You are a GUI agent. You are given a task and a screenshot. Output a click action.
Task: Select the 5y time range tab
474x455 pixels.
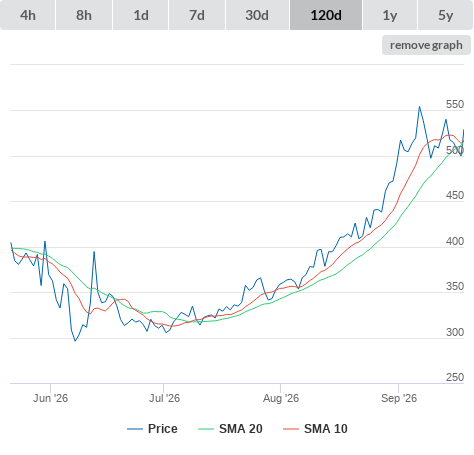point(445,15)
